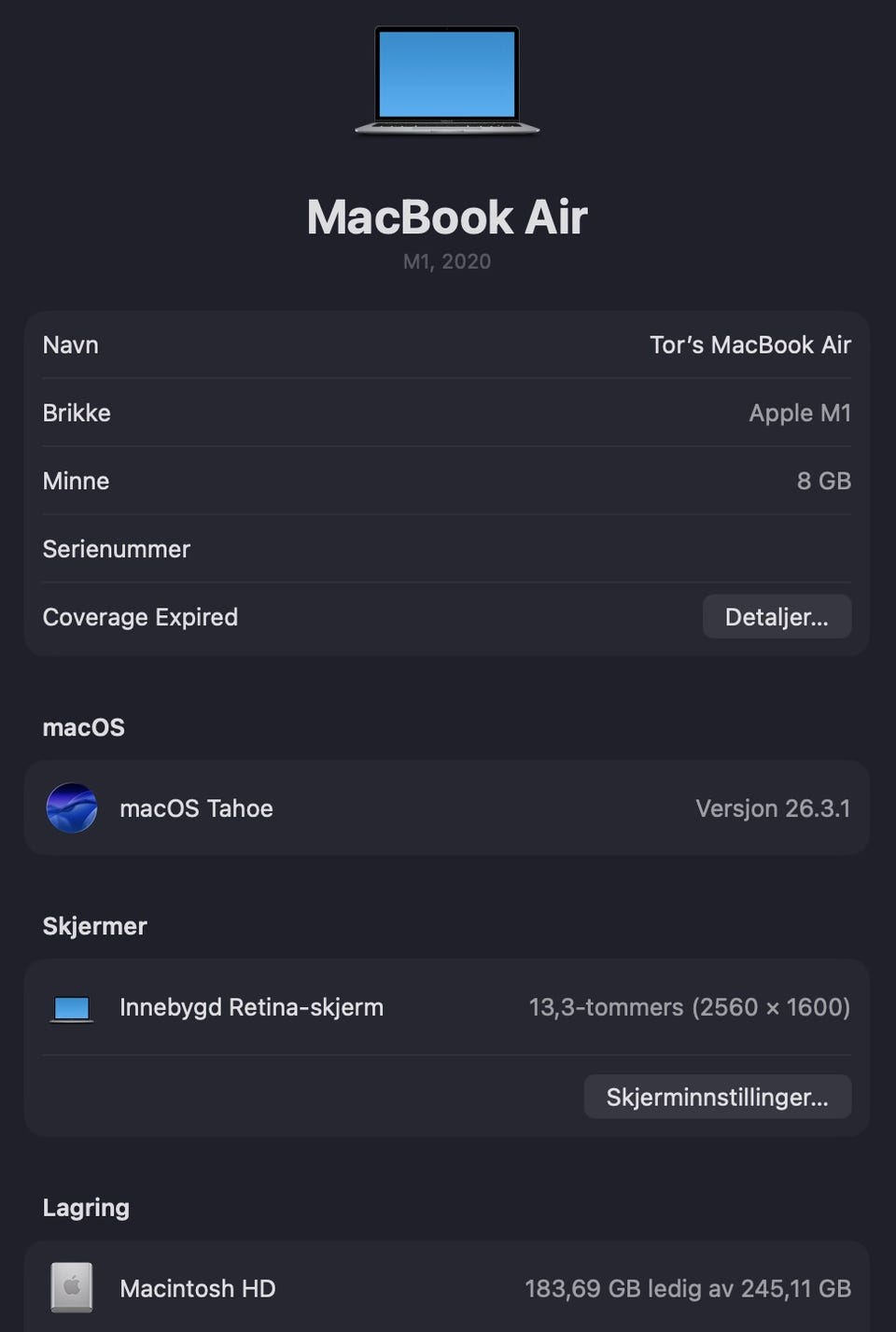Click the Lagring section heading
Viewport: 896px width, 1332px height.
[x=86, y=1208]
